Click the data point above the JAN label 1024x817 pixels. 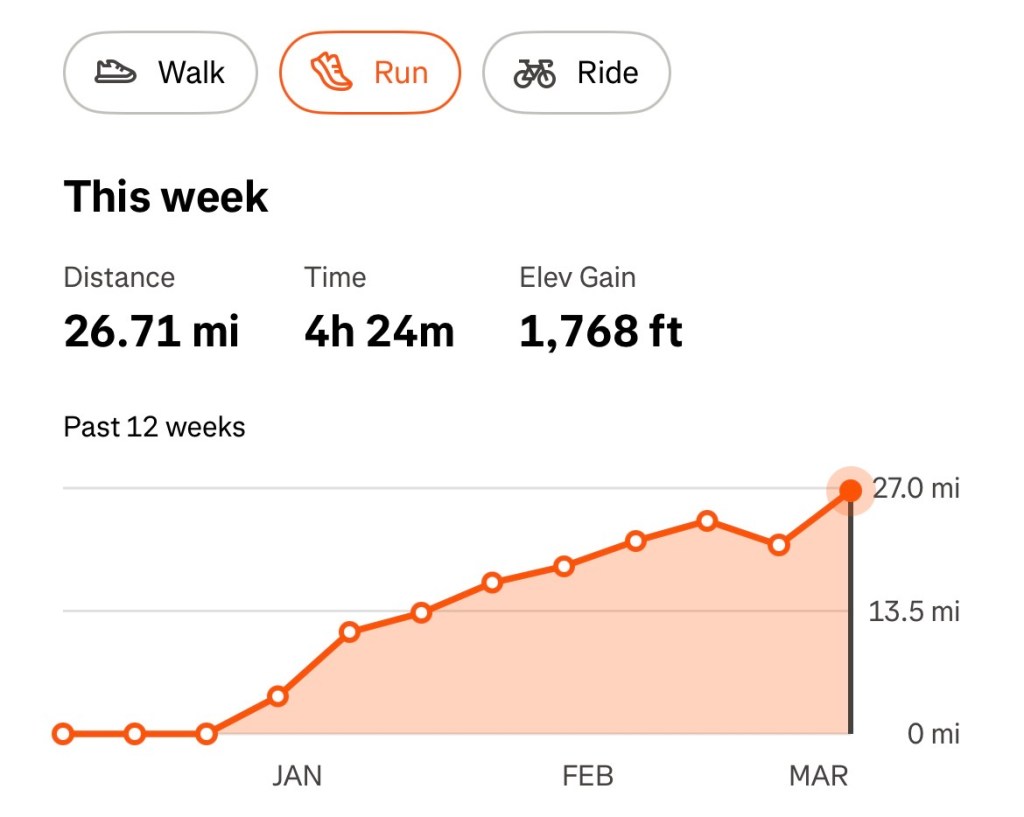click(x=278, y=696)
